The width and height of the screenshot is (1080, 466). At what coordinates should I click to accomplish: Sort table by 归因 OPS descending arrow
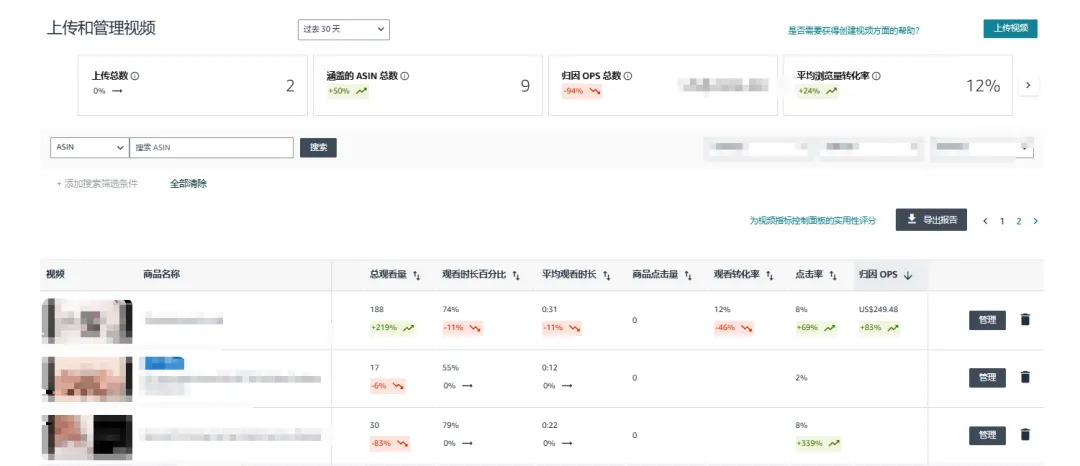pyautogui.click(x=908, y=275)
